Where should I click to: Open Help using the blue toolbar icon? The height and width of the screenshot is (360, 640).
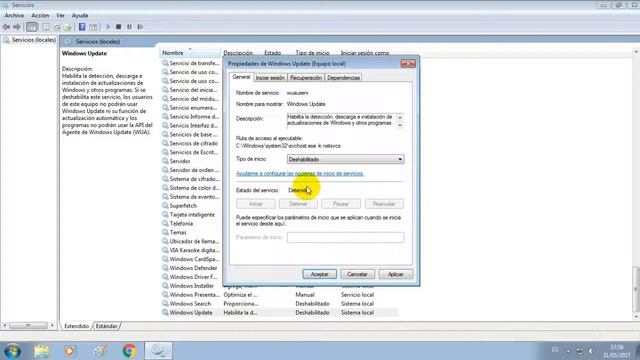[82, 27]
